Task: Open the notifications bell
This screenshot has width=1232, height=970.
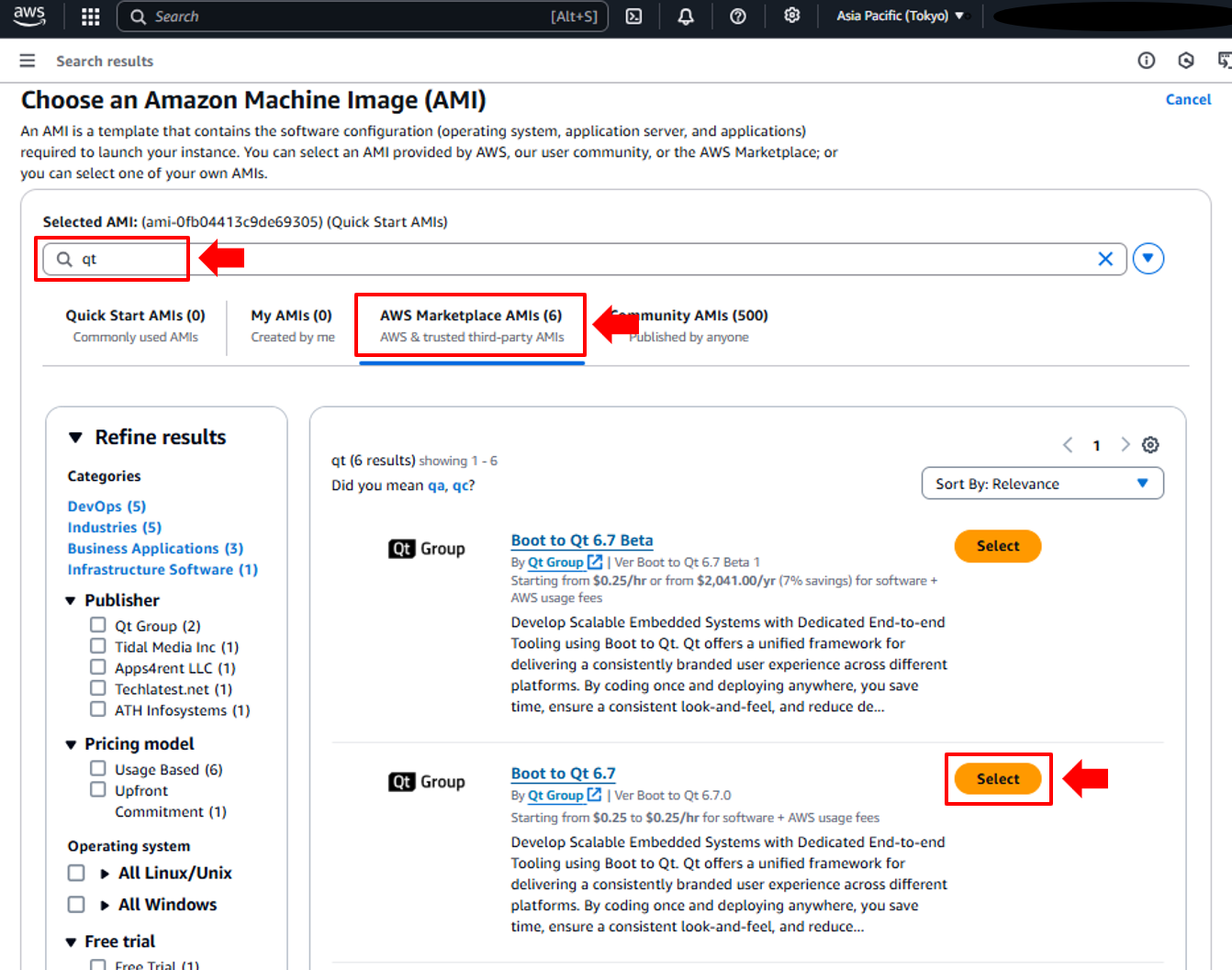Action: point(686,17)
